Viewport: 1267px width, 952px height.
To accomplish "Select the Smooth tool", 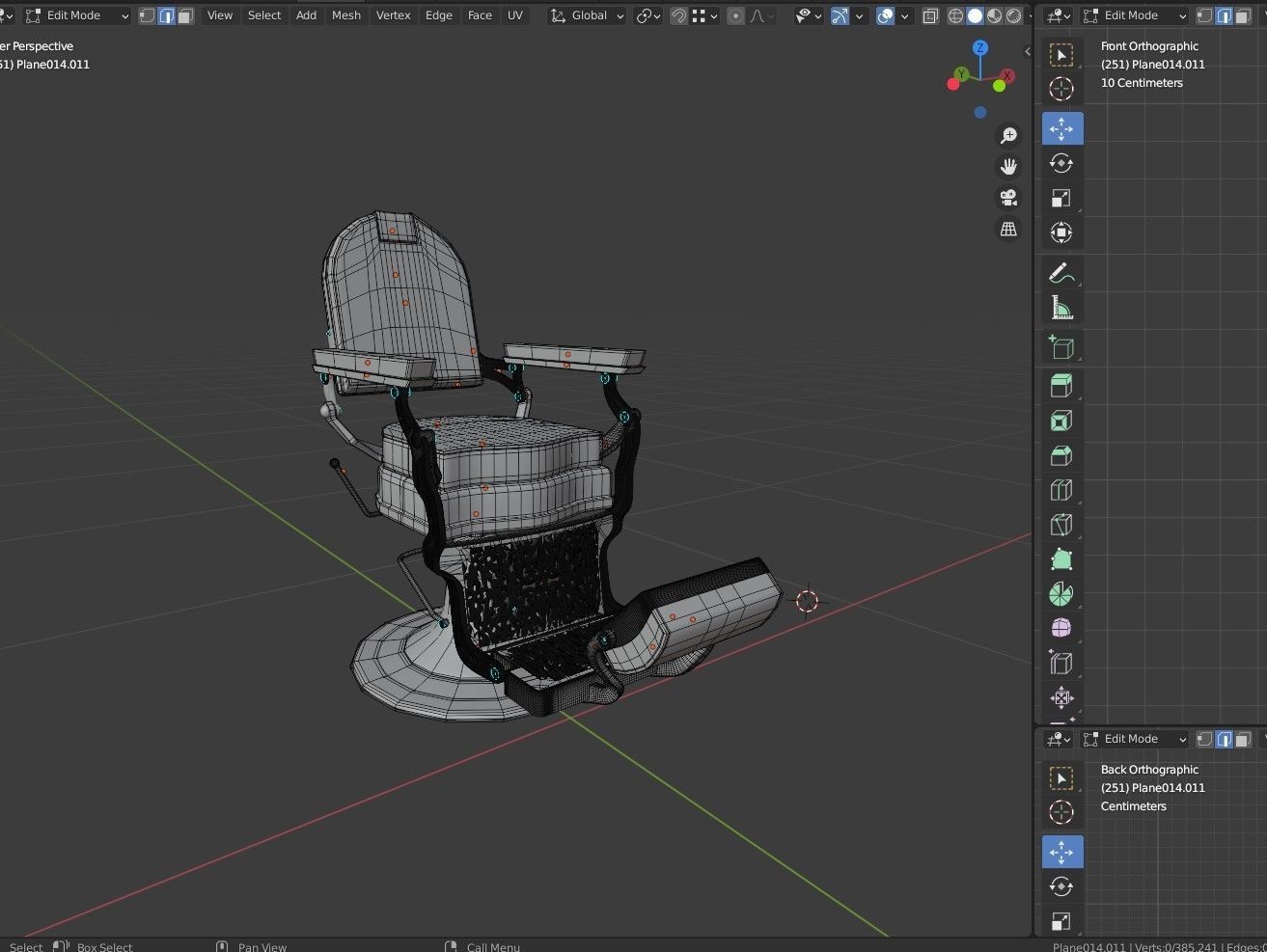I will point(1061,629).
